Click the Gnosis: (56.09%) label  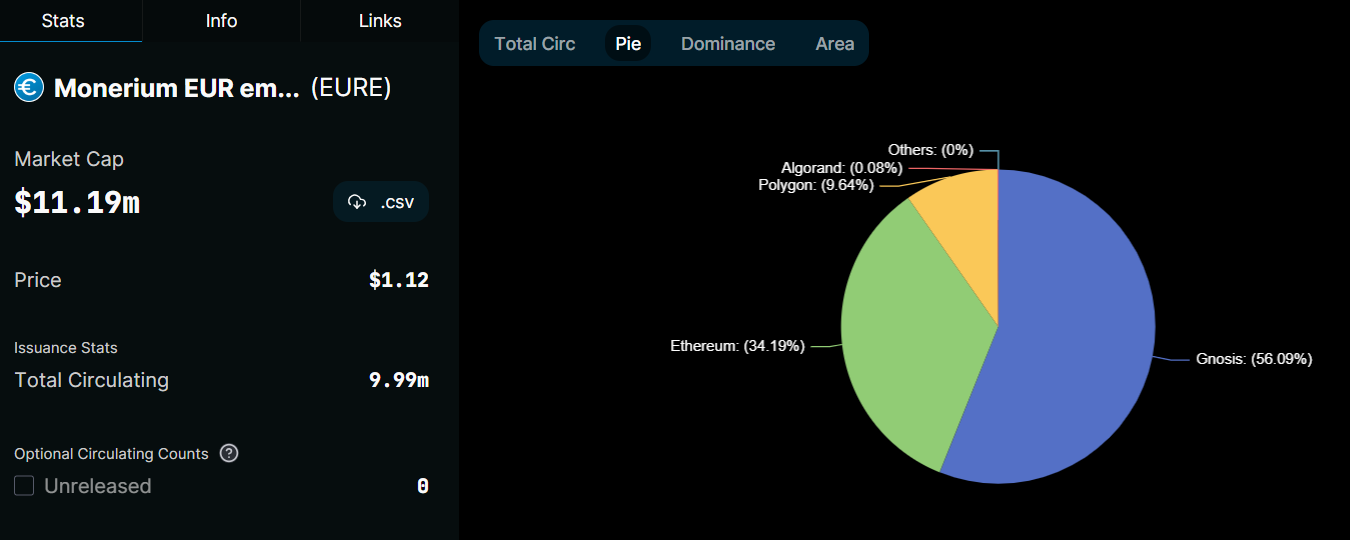[1253, 359]
